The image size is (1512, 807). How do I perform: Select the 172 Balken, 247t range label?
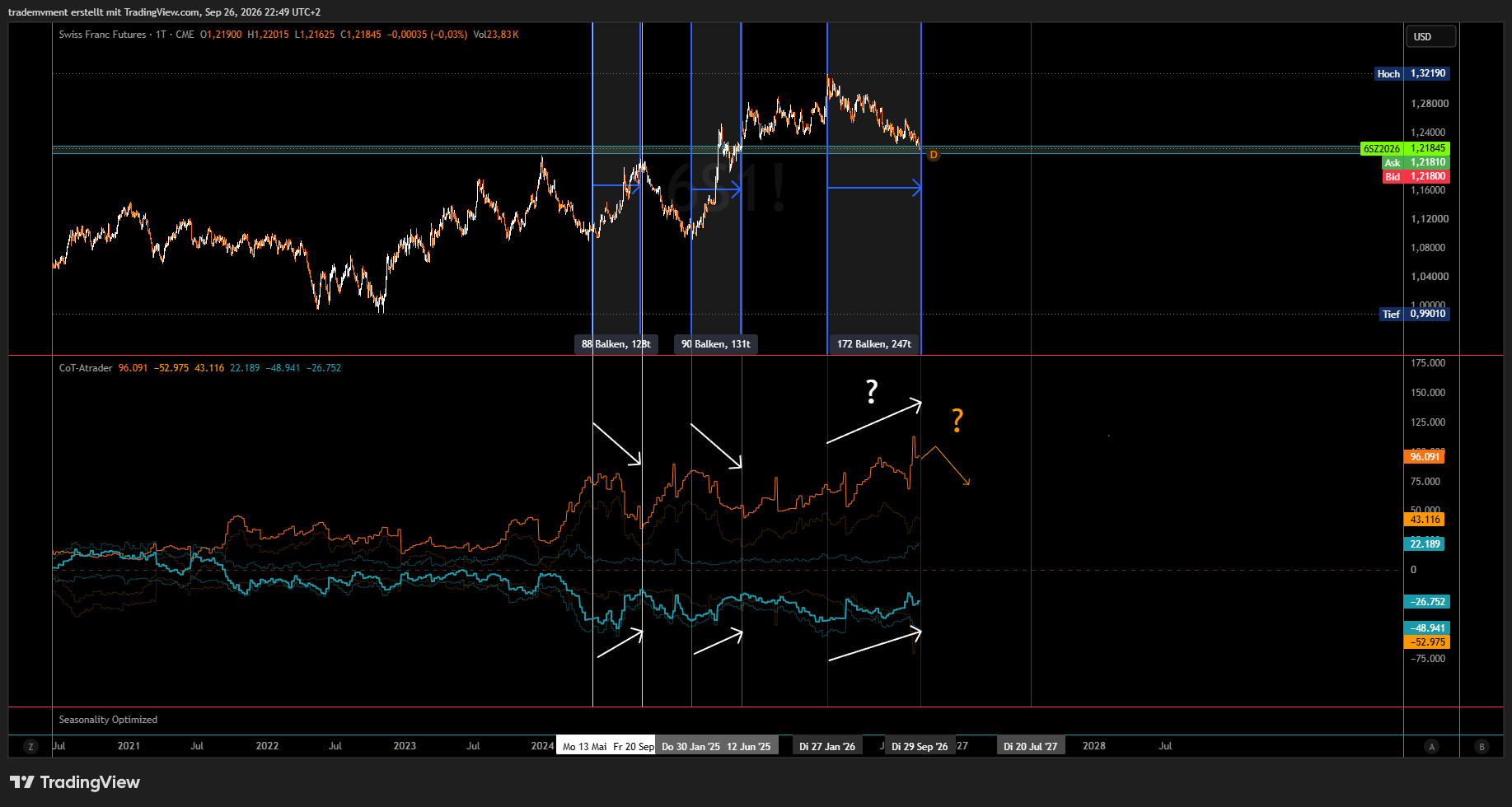[x=874, y=344]
